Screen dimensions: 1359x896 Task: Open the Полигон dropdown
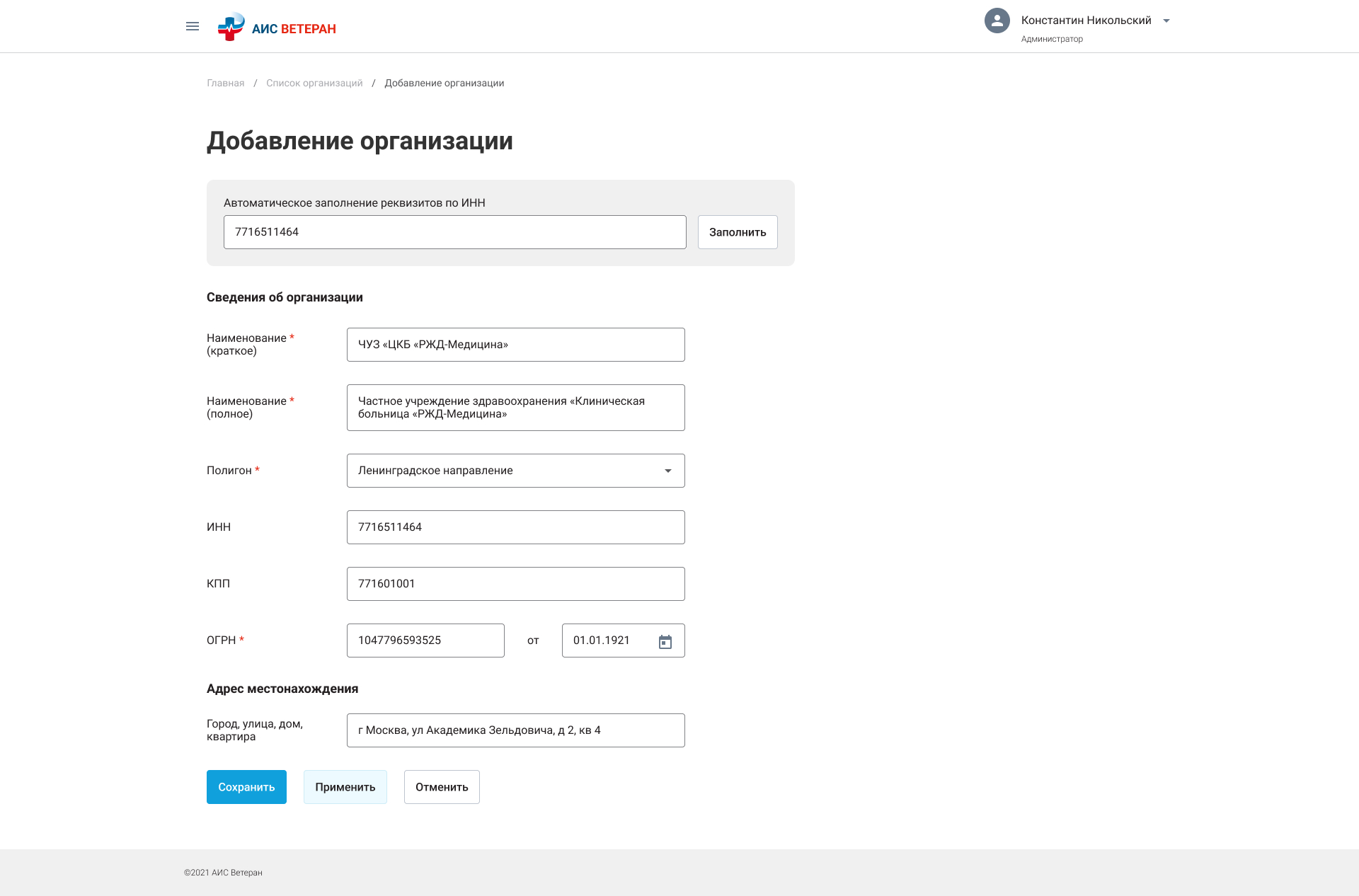tap(515, 471)
